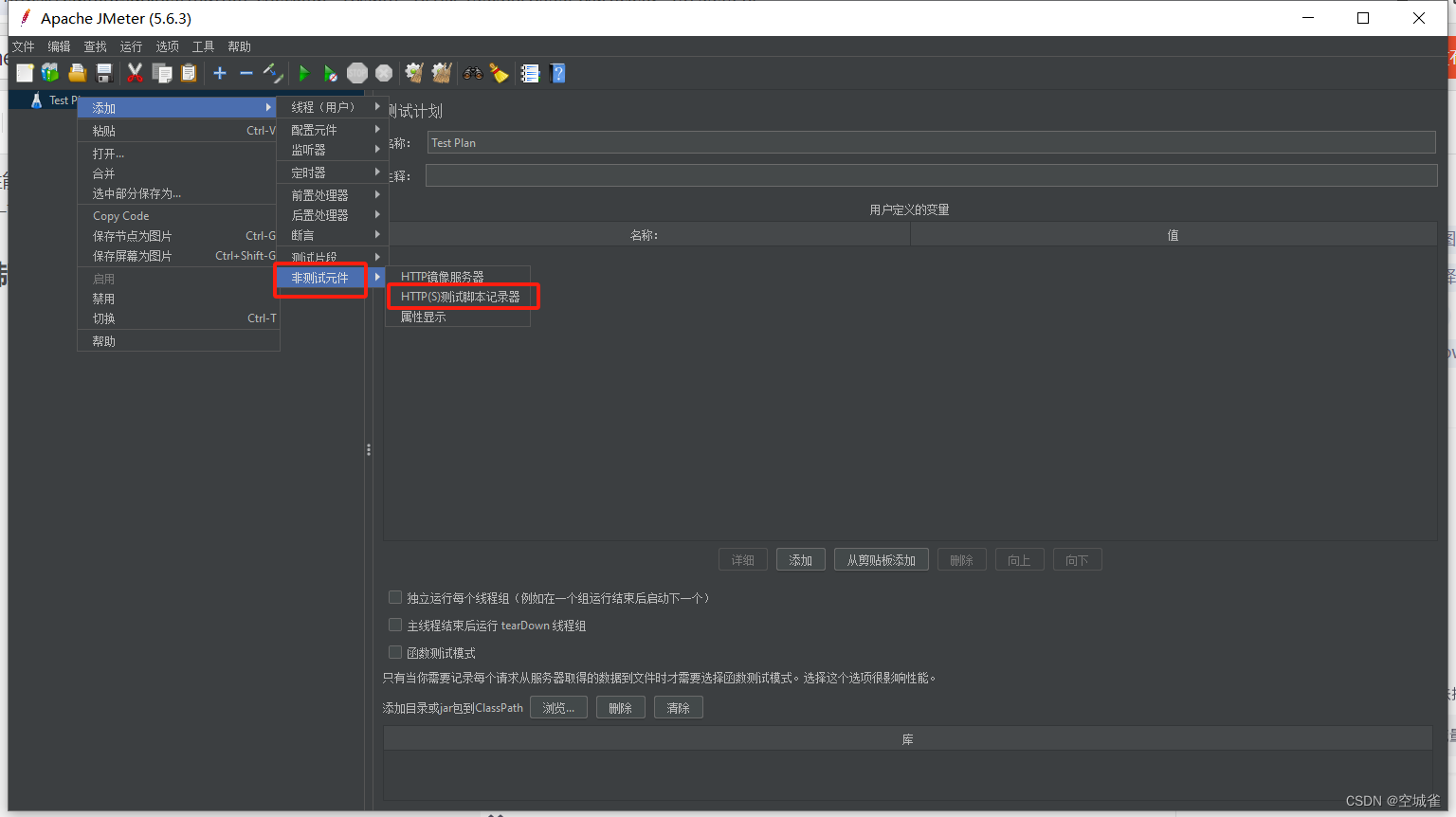Click the Toggle enable/disable toolbar icon

point(273,73)
